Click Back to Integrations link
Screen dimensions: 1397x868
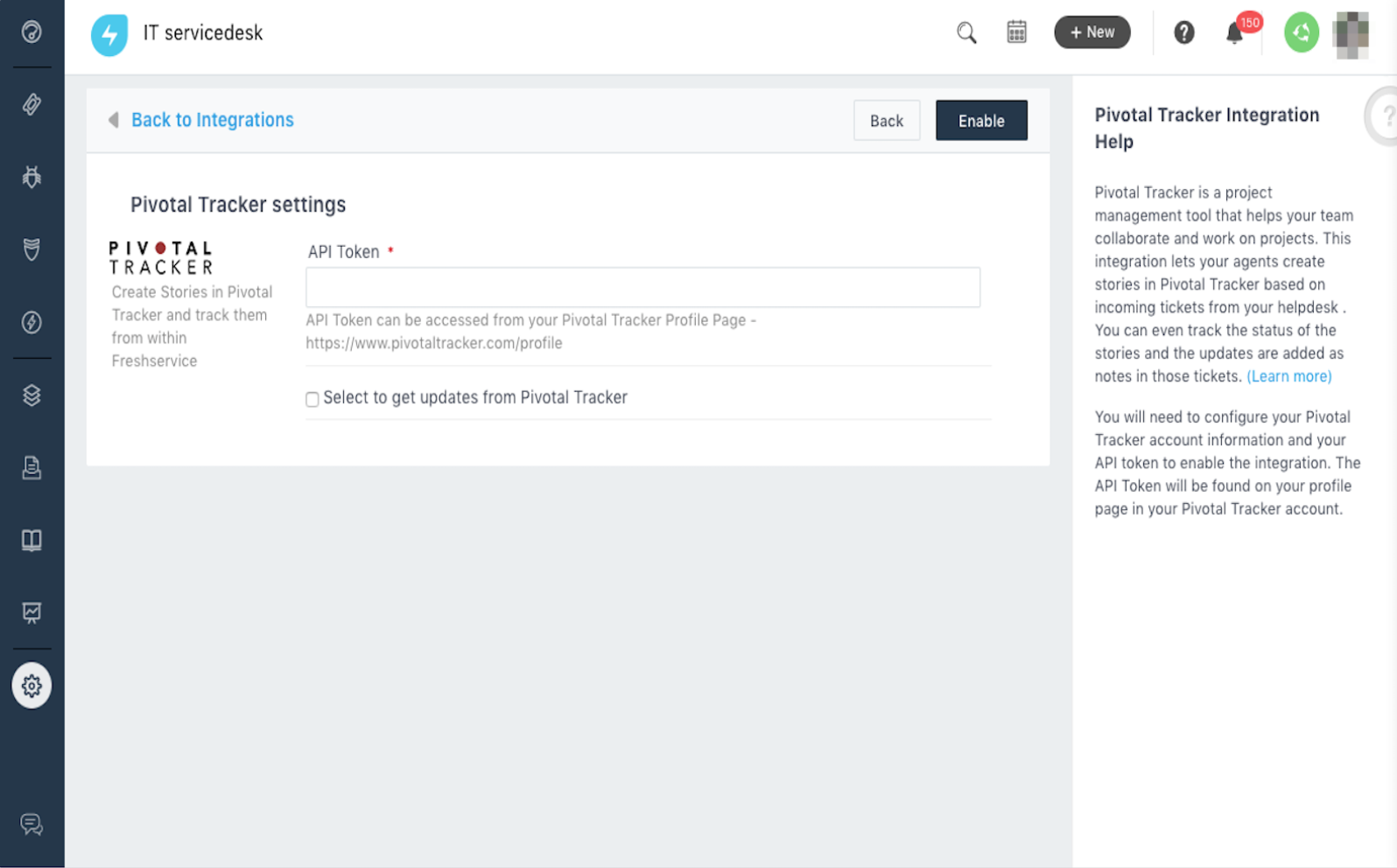point(213,120)
